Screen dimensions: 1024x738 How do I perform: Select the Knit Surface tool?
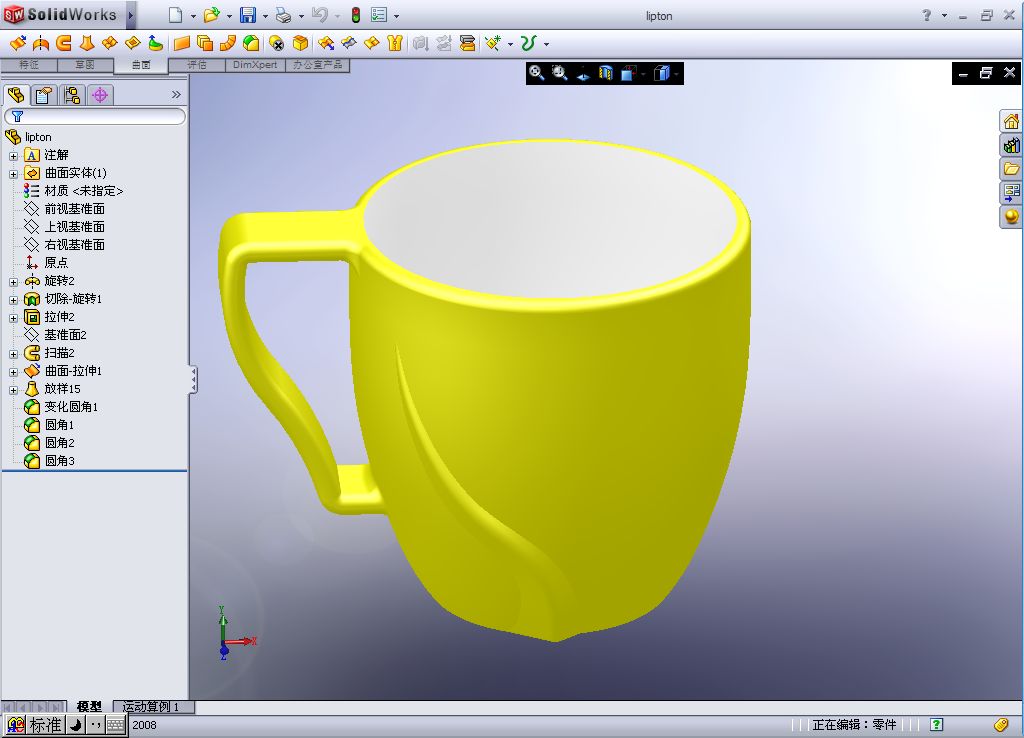tap(394, 44)
